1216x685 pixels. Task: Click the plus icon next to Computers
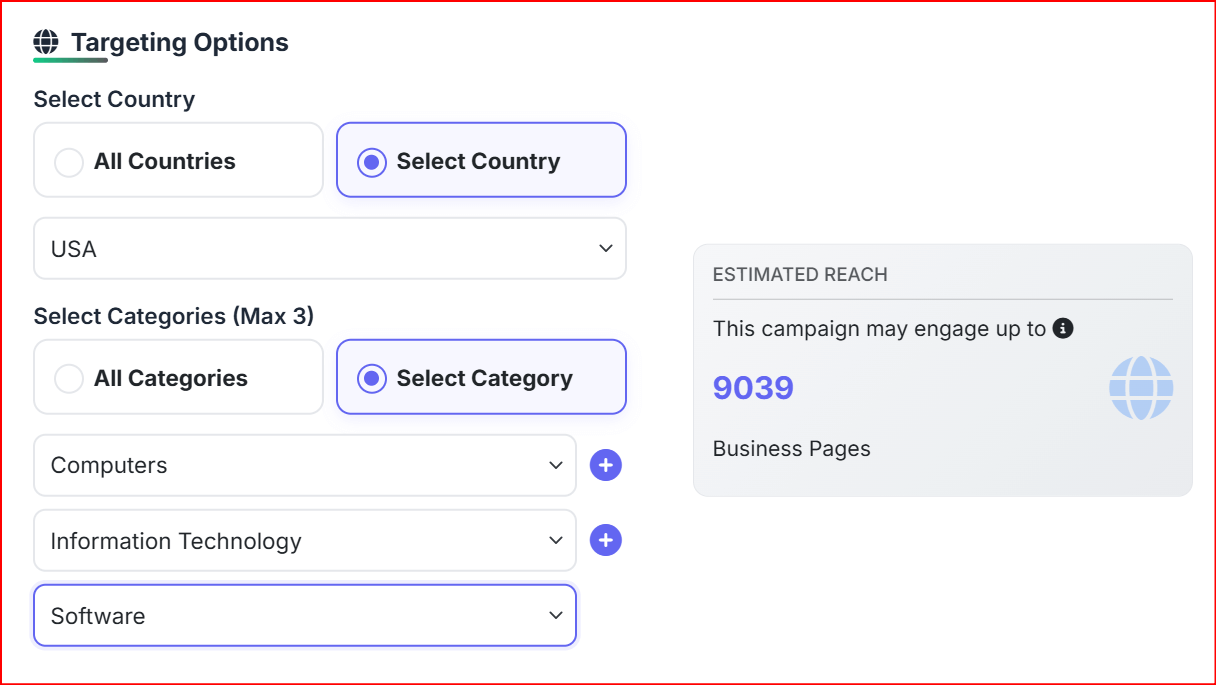click(x=606, y=465)
